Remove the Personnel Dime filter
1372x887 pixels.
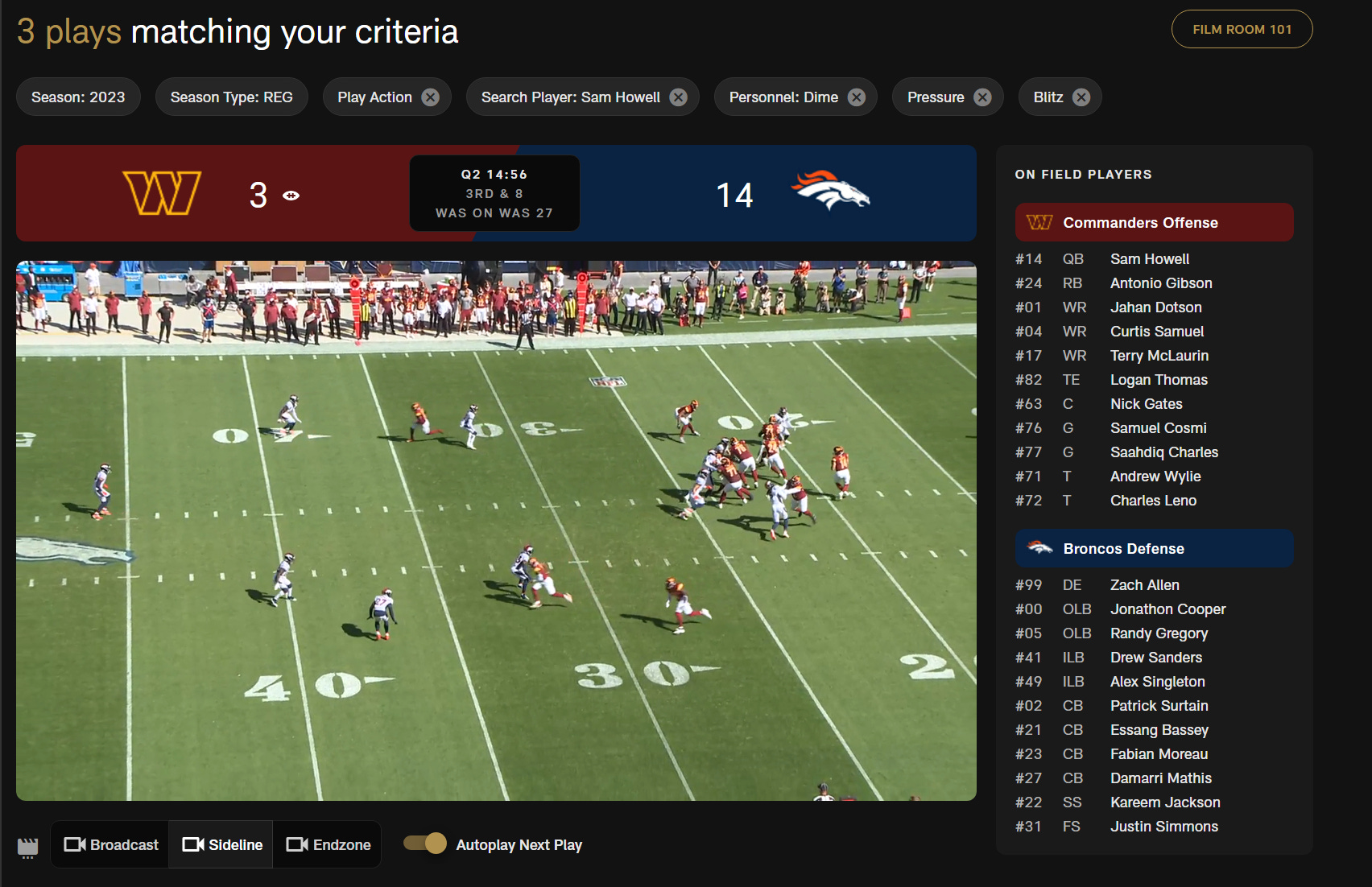click(857, 97)
